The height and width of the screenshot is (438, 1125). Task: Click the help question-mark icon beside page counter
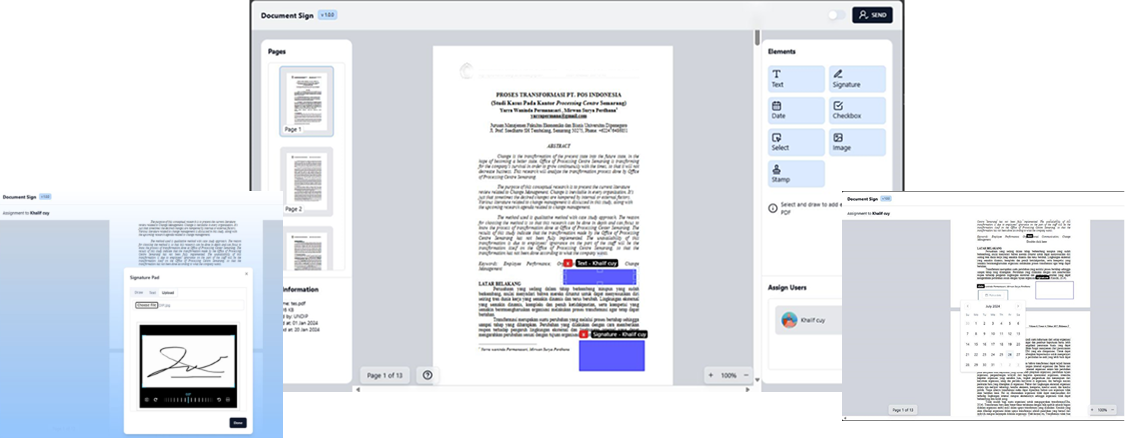[428, 375]
